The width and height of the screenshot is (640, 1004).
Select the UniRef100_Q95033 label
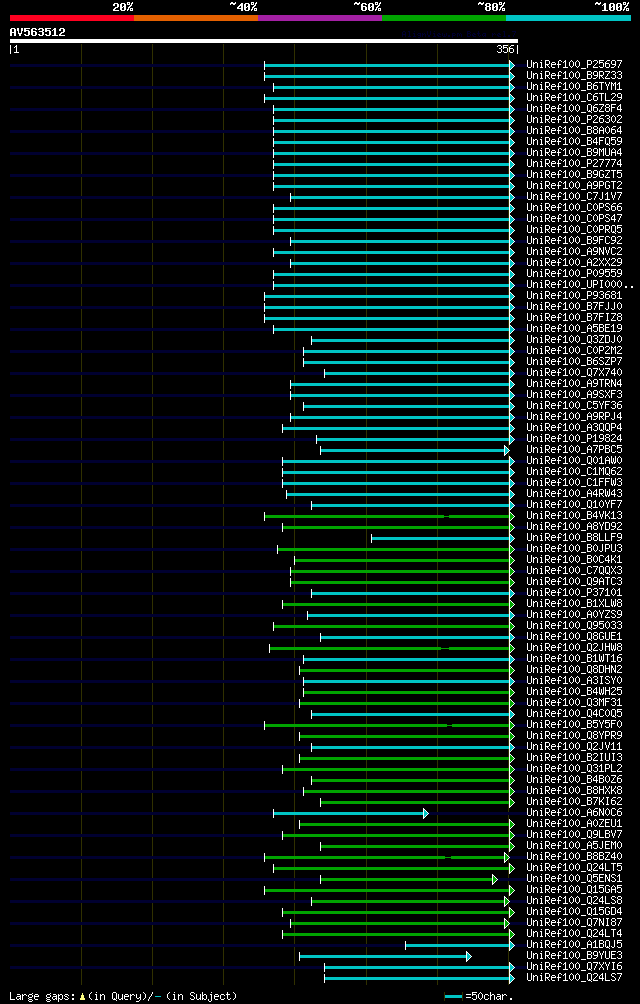pos(574,626)
